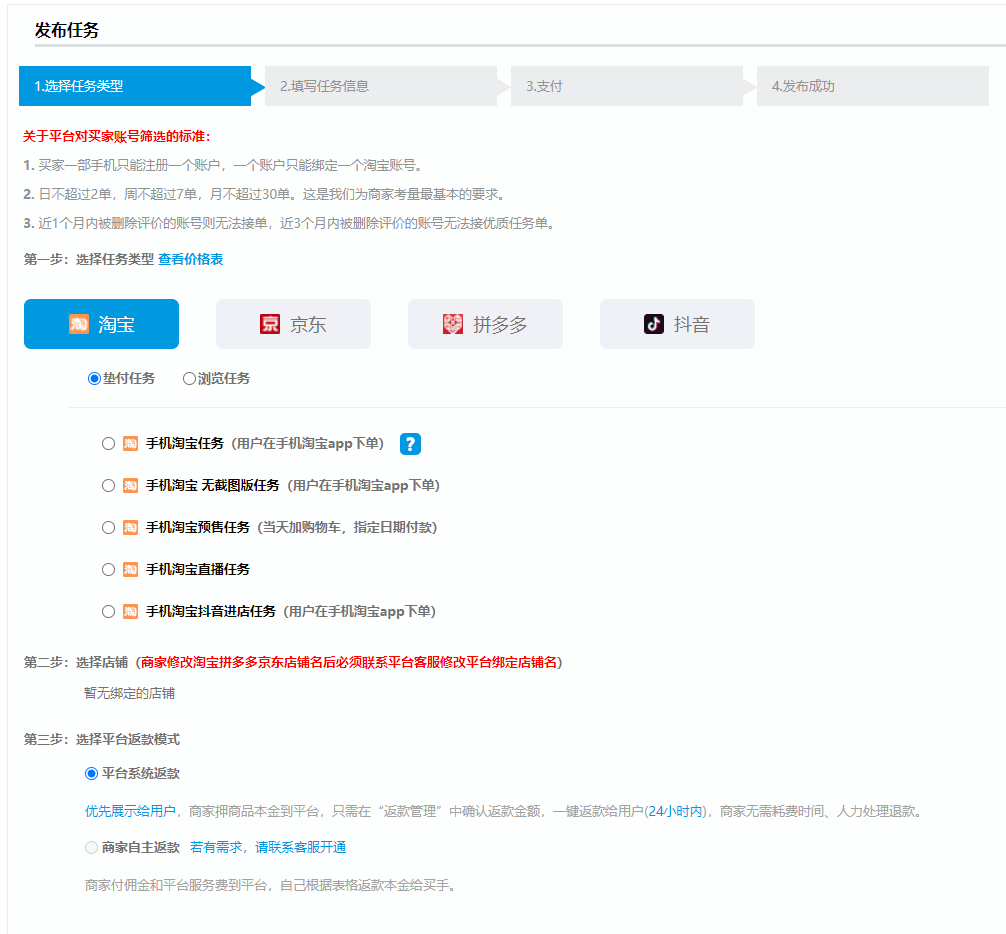The width and height of the screenshot is (1006, 934).
Task: Open the 1.选择任务类型 step tab
Action: (135, 86)
